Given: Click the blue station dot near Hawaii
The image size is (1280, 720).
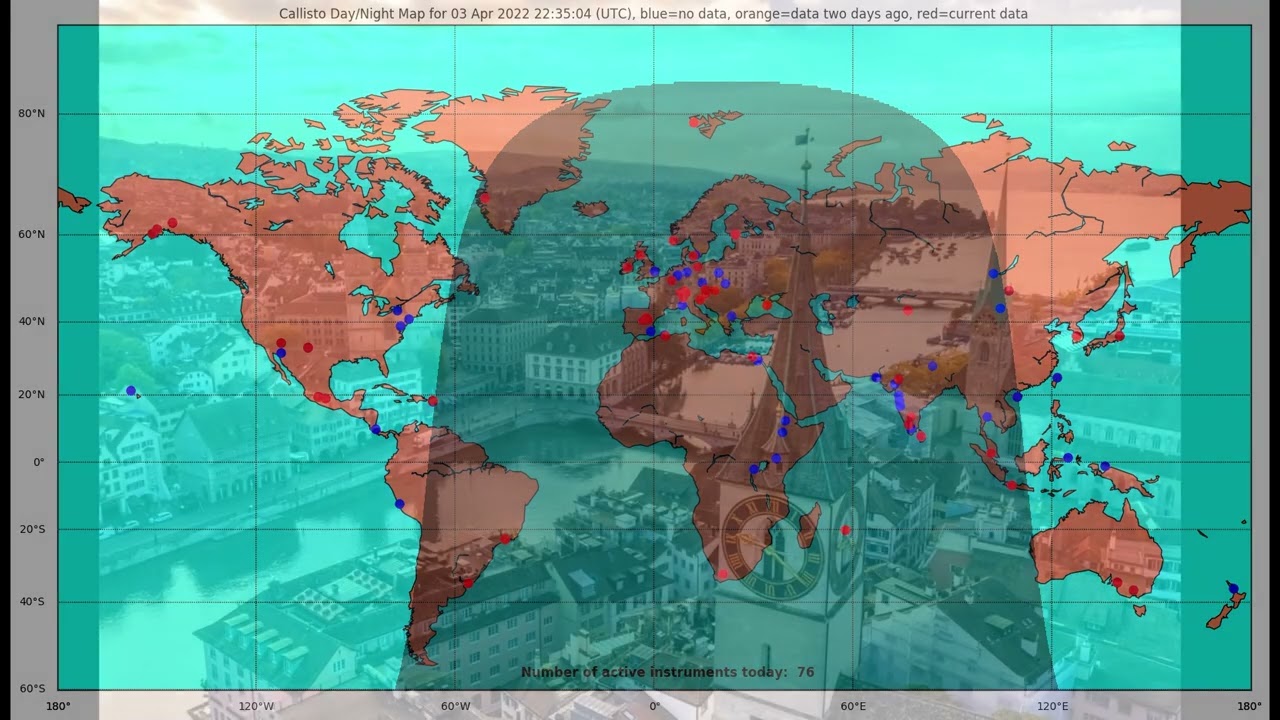Looking at the screenshot, I should pos(131,391).
